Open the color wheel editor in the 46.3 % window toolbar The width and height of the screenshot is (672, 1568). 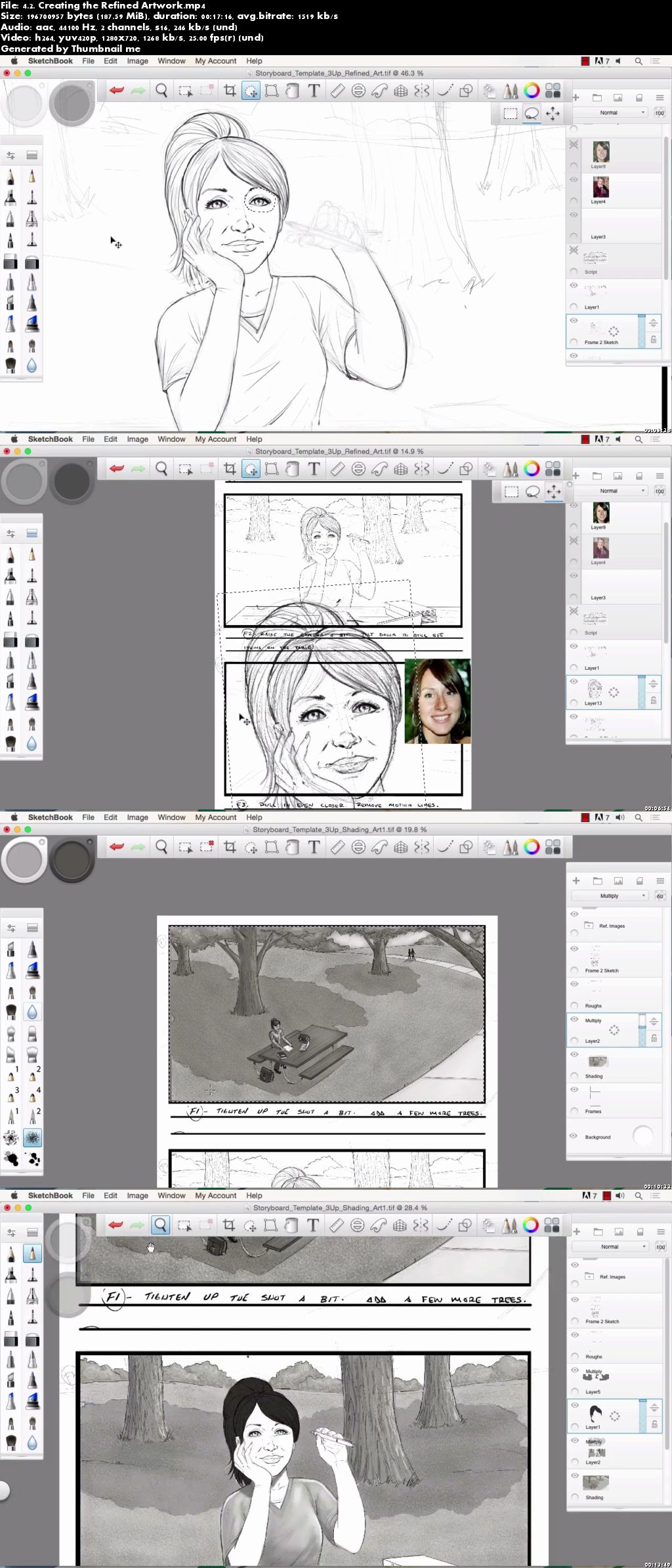point(532,91)
